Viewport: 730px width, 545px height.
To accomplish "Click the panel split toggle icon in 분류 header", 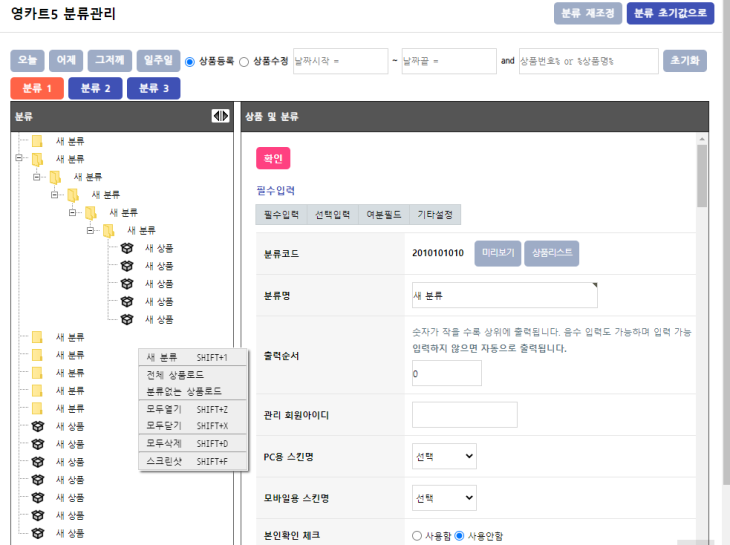I will pos(220,115).
